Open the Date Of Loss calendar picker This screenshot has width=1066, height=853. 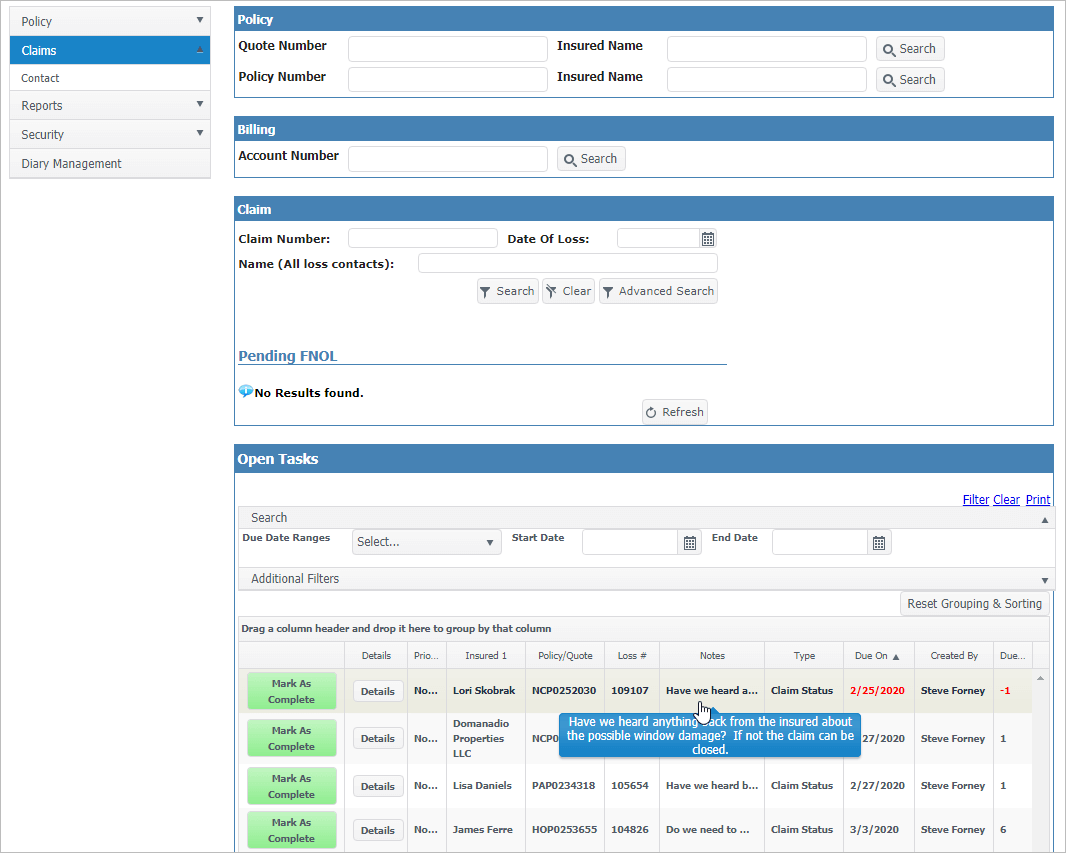(x=708, y=239)
